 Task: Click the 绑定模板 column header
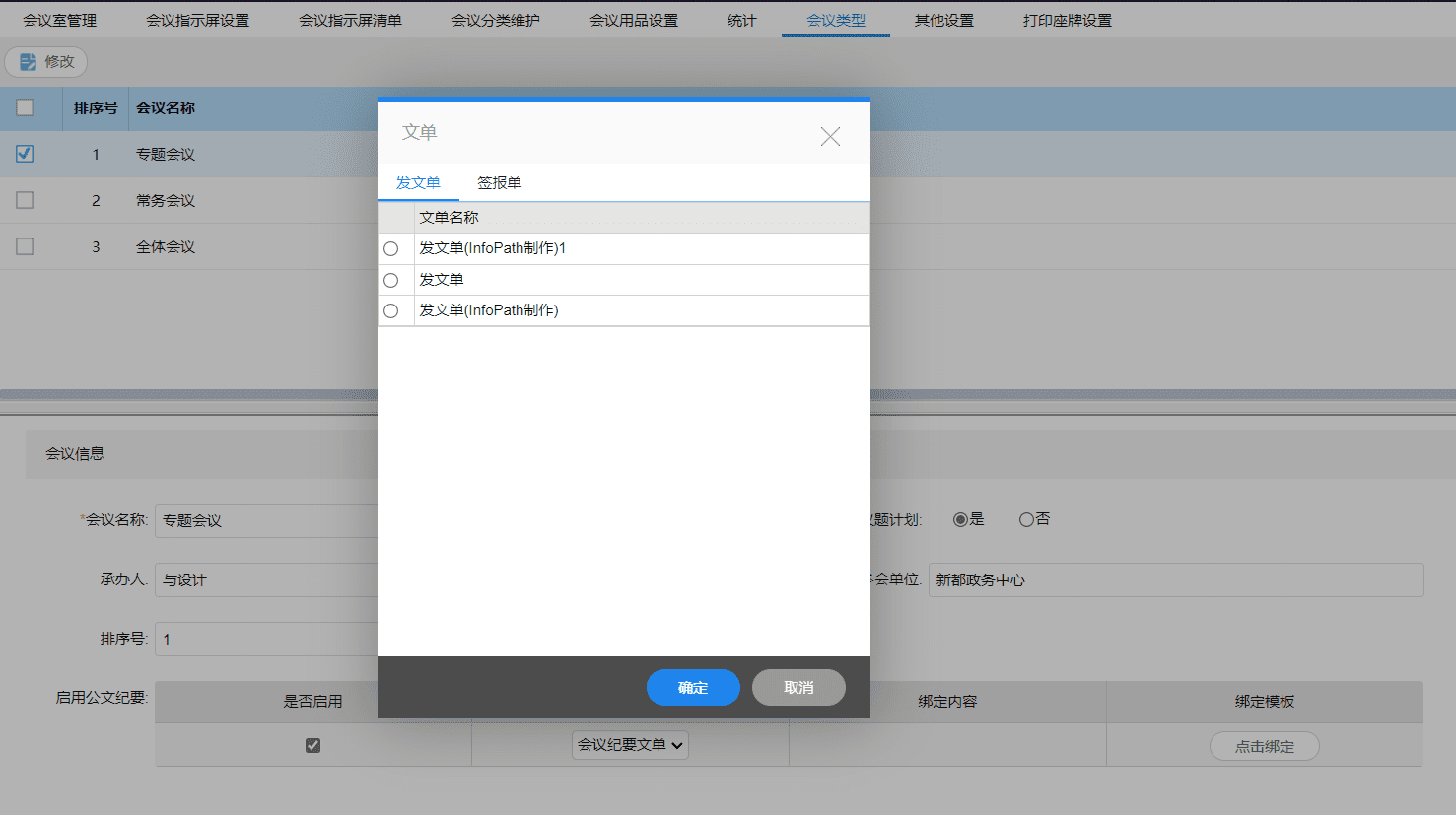pyautogui.click(x=1265, y=702)
